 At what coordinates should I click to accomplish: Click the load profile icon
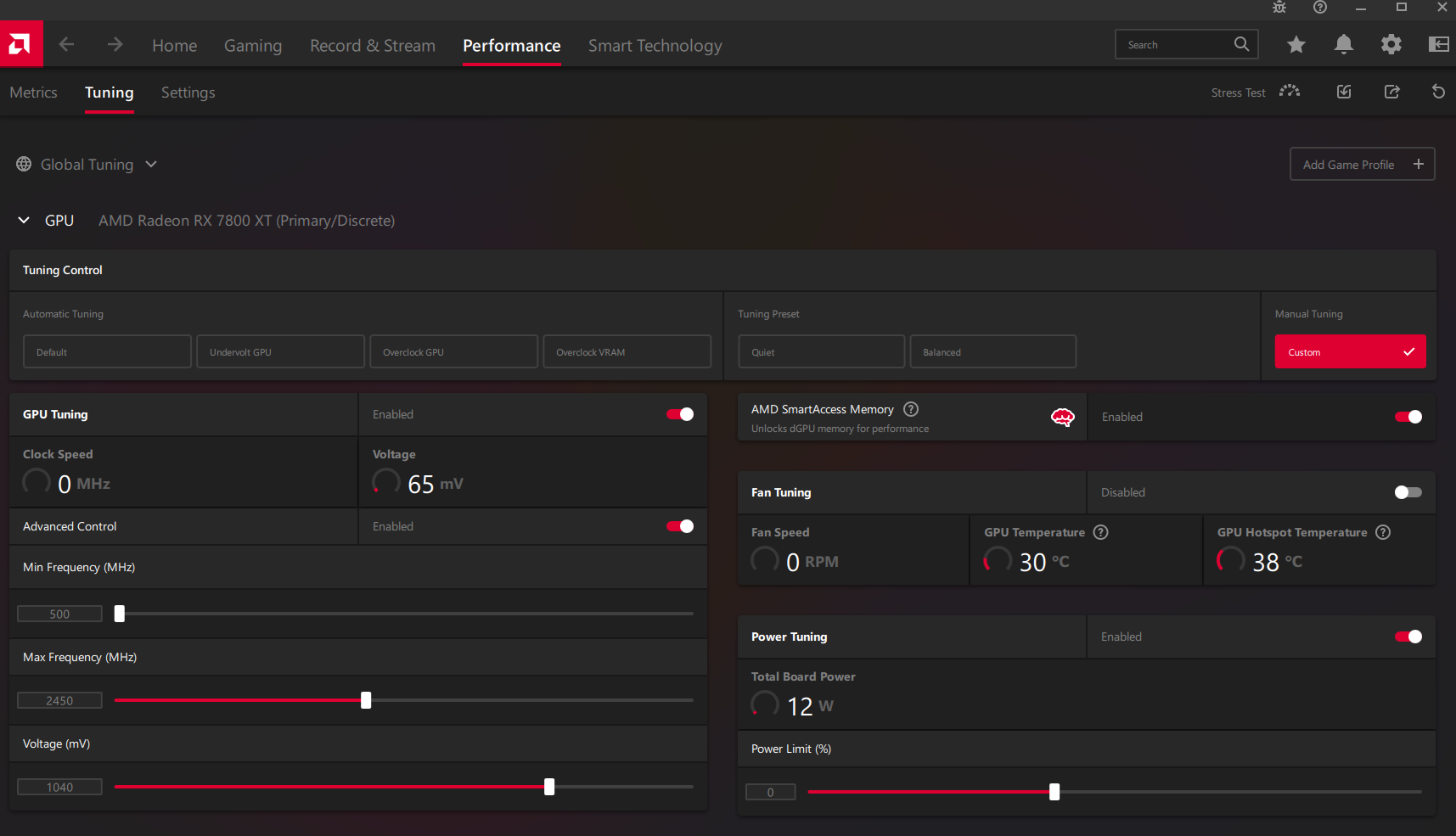(x=1344, y=92)
